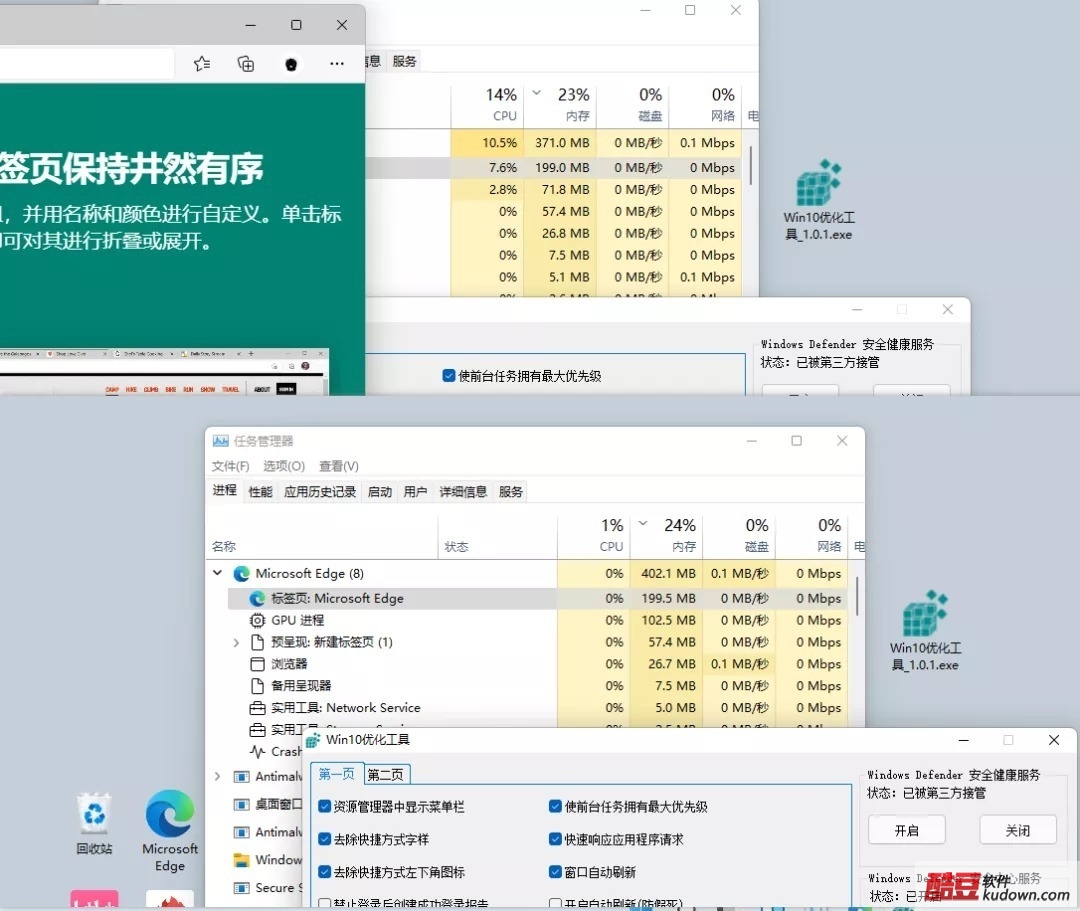The image size is (1080, 911).
Task: Open the Edge favorites star icon
Action: point(202,64)
